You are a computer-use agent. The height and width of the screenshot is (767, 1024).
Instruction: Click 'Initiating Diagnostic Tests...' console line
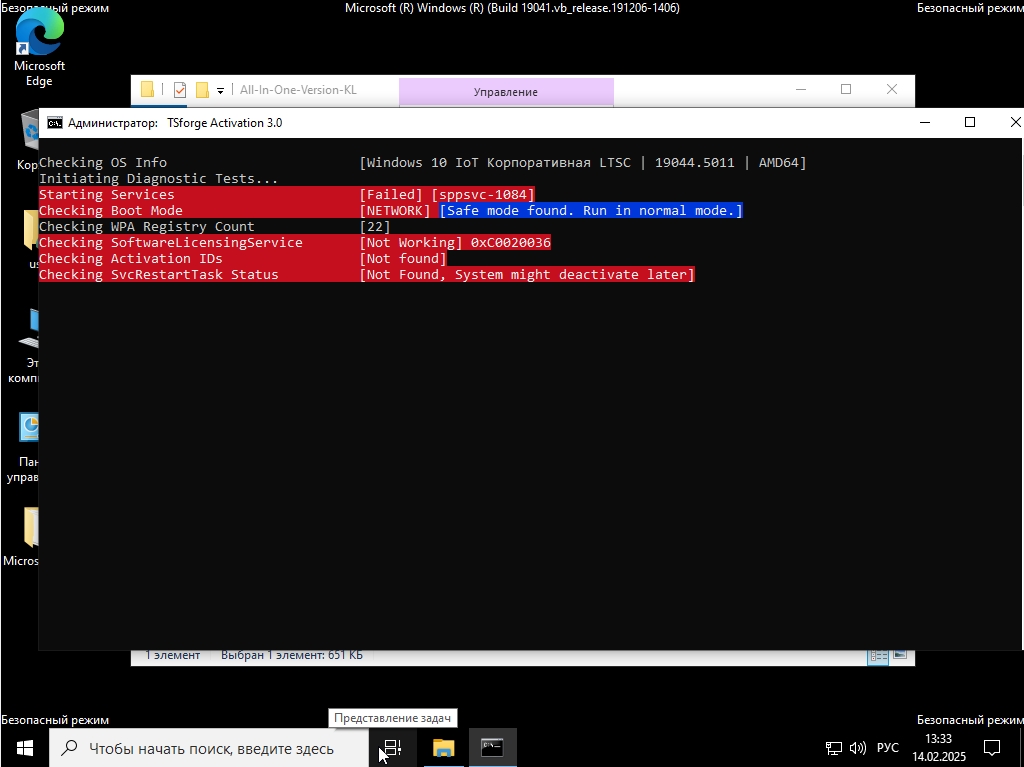coord(159,178)
